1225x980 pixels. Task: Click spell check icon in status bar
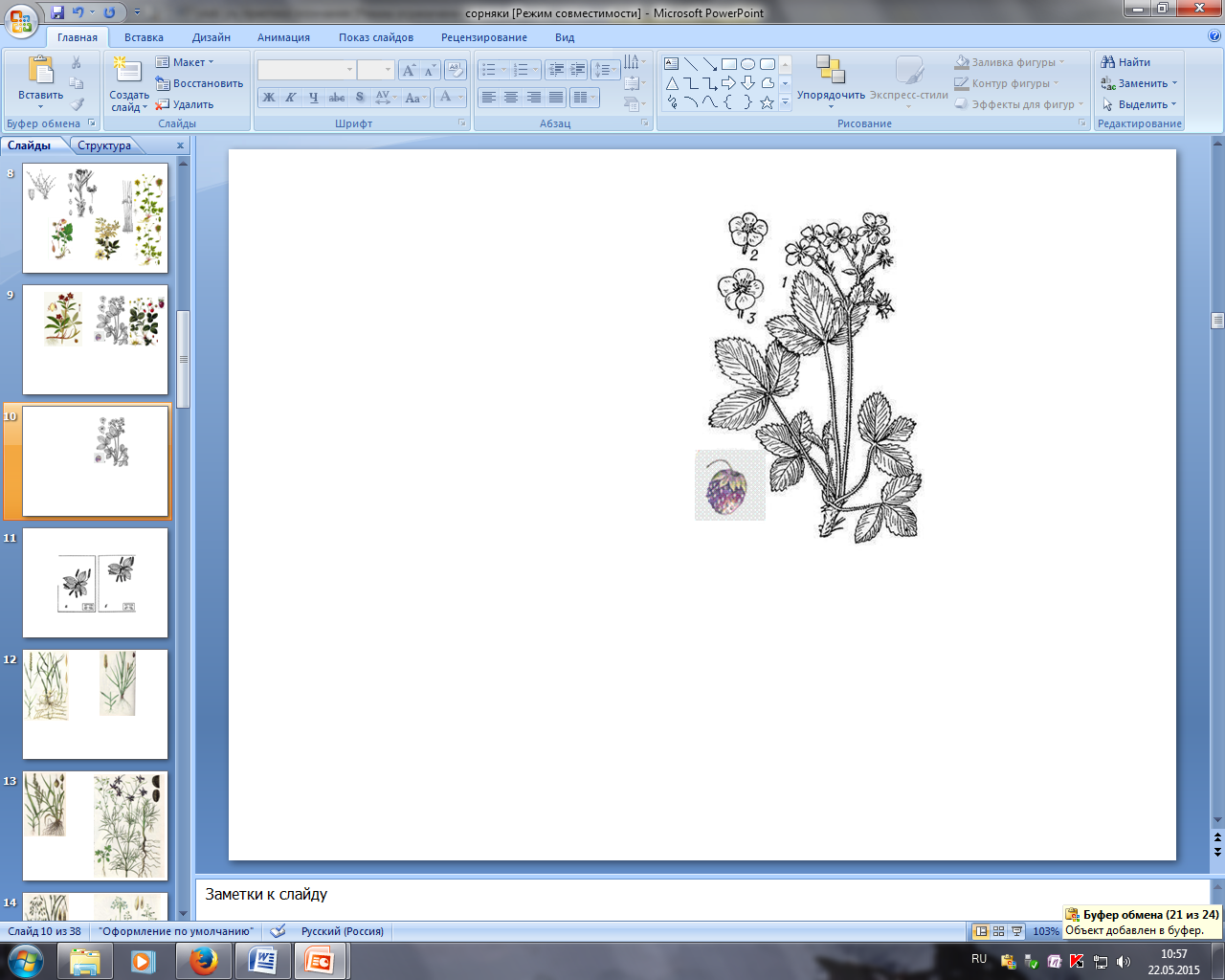point(278,931)
